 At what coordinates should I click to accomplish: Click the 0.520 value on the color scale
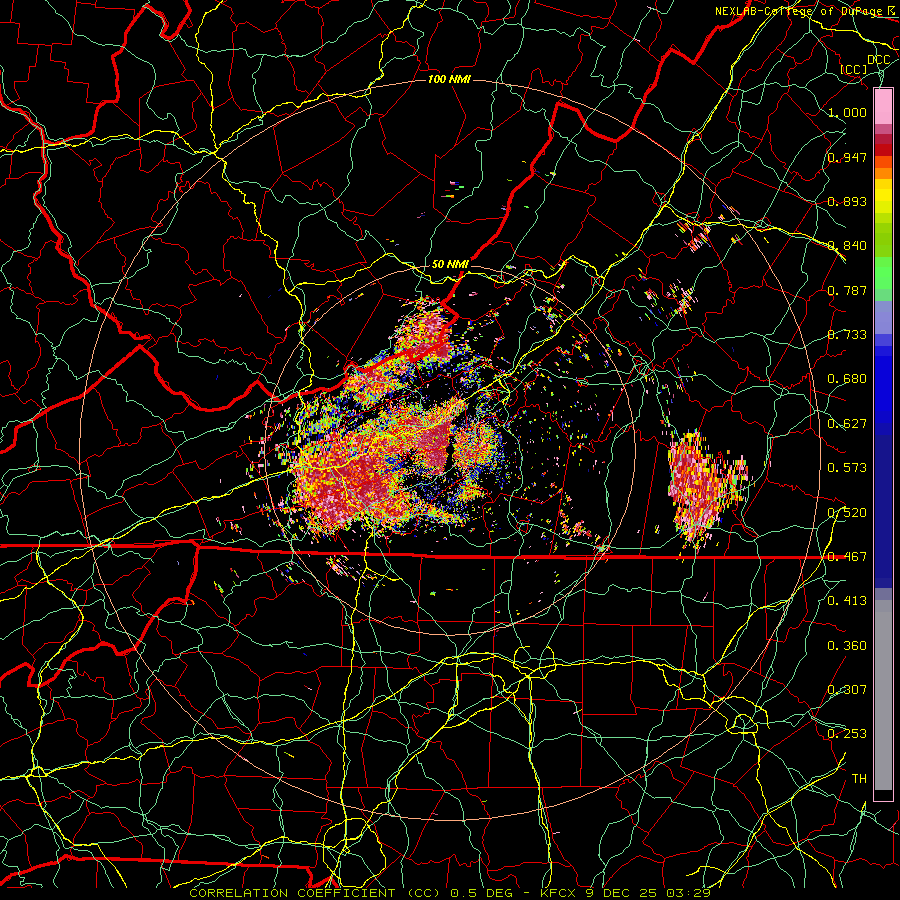click(x=847, y=512)
